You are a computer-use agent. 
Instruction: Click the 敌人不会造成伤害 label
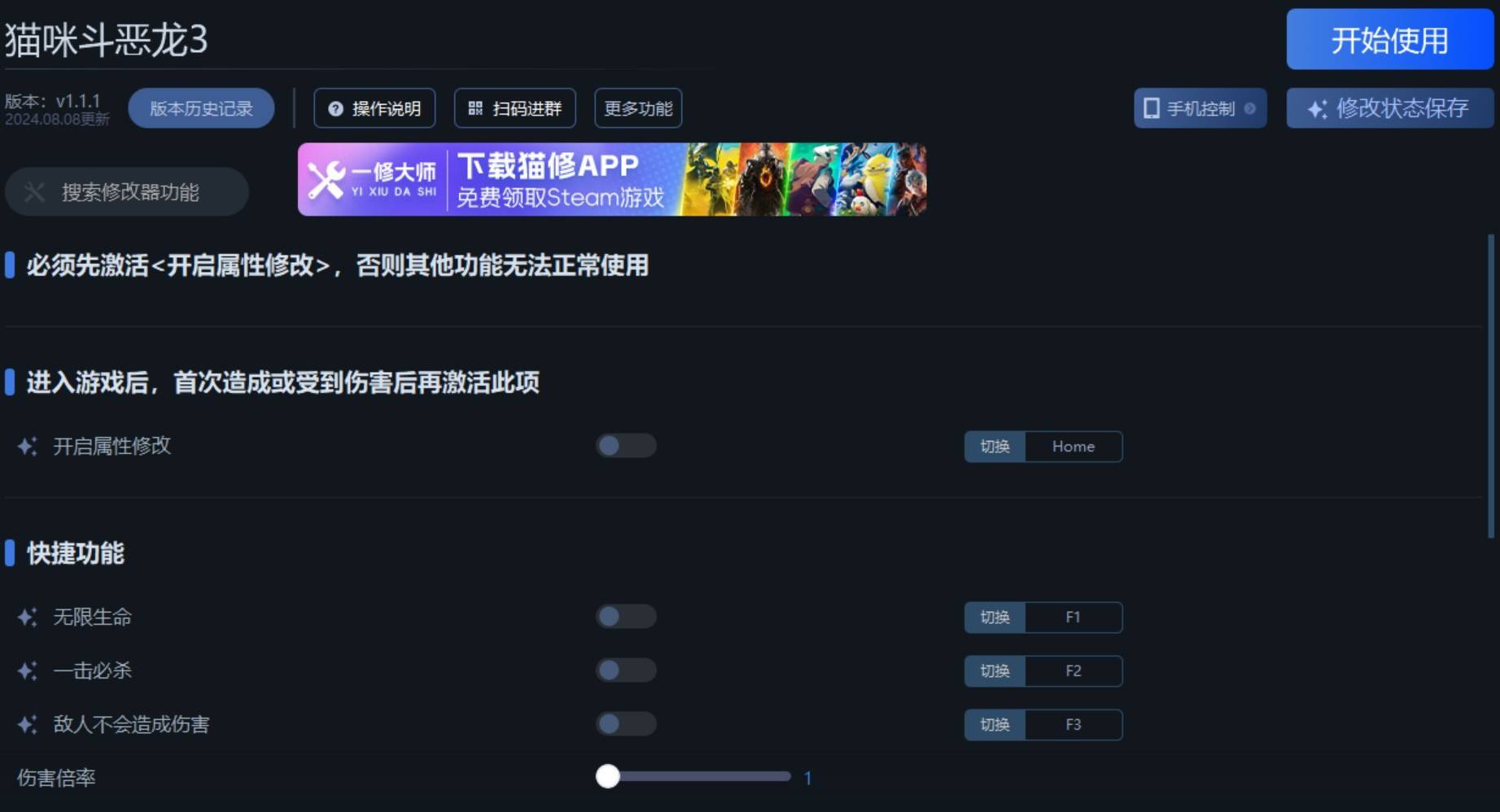[x=131, y=724]
